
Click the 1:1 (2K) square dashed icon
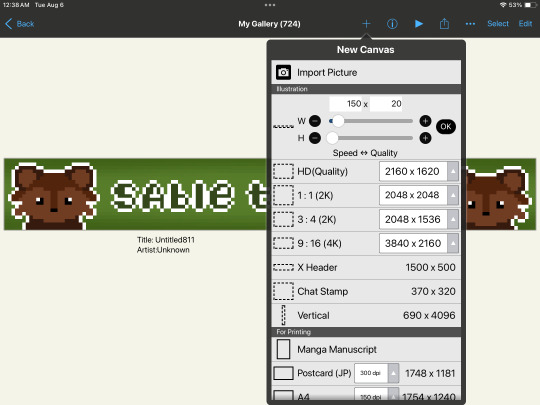(283, 195)
